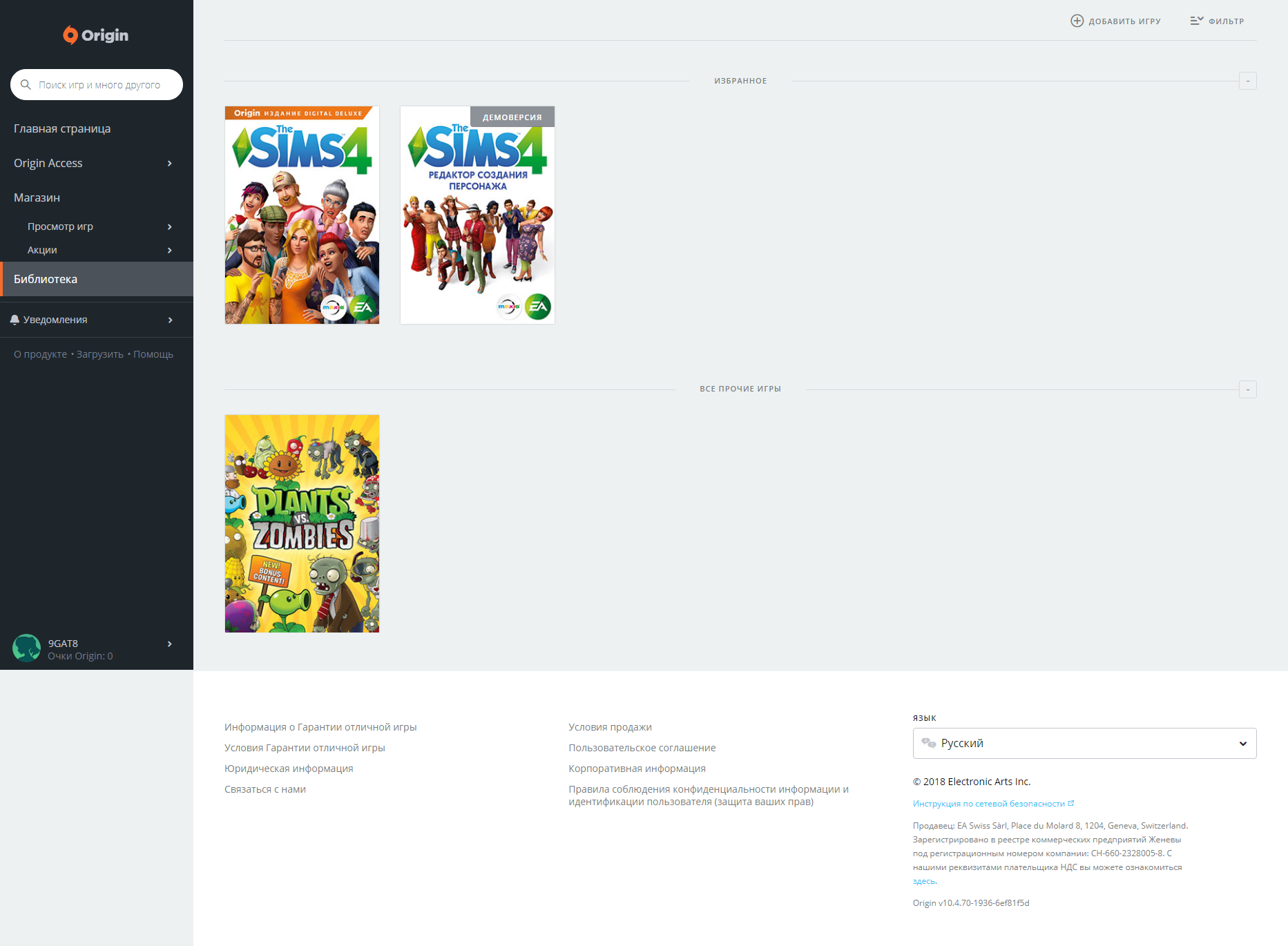The image size is (1288, 946).
Task: Click the add game plus icon
Action: (x=1077, y=21)
